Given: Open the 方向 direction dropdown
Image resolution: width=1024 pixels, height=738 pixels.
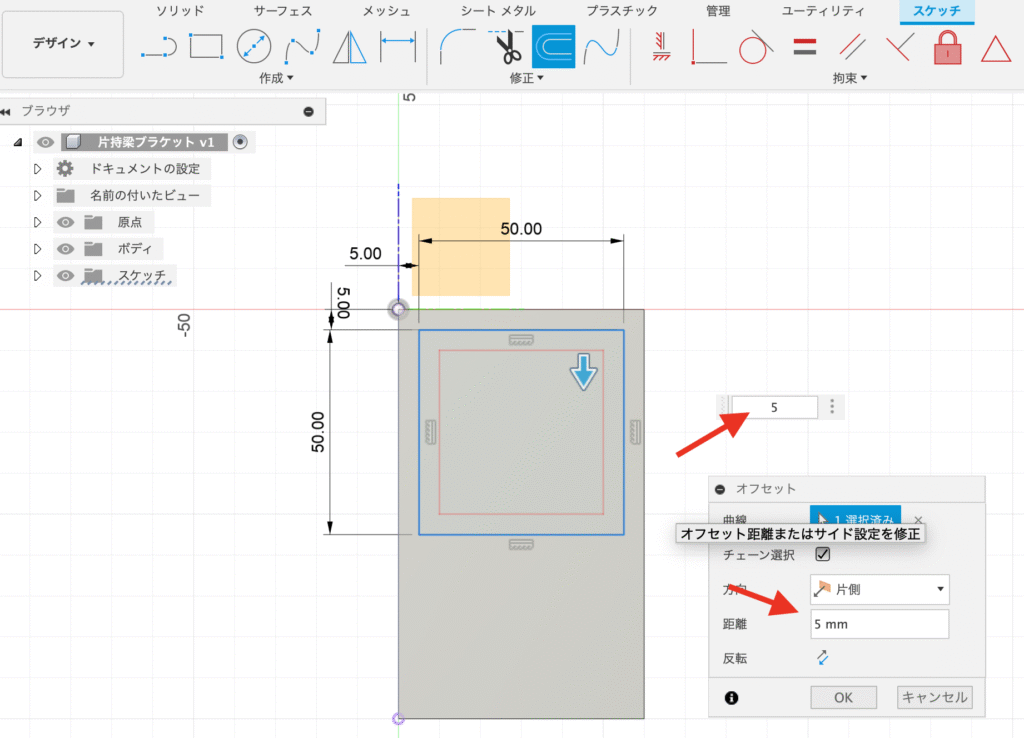Looking at the screenshot, I should [x=878, y=590].
